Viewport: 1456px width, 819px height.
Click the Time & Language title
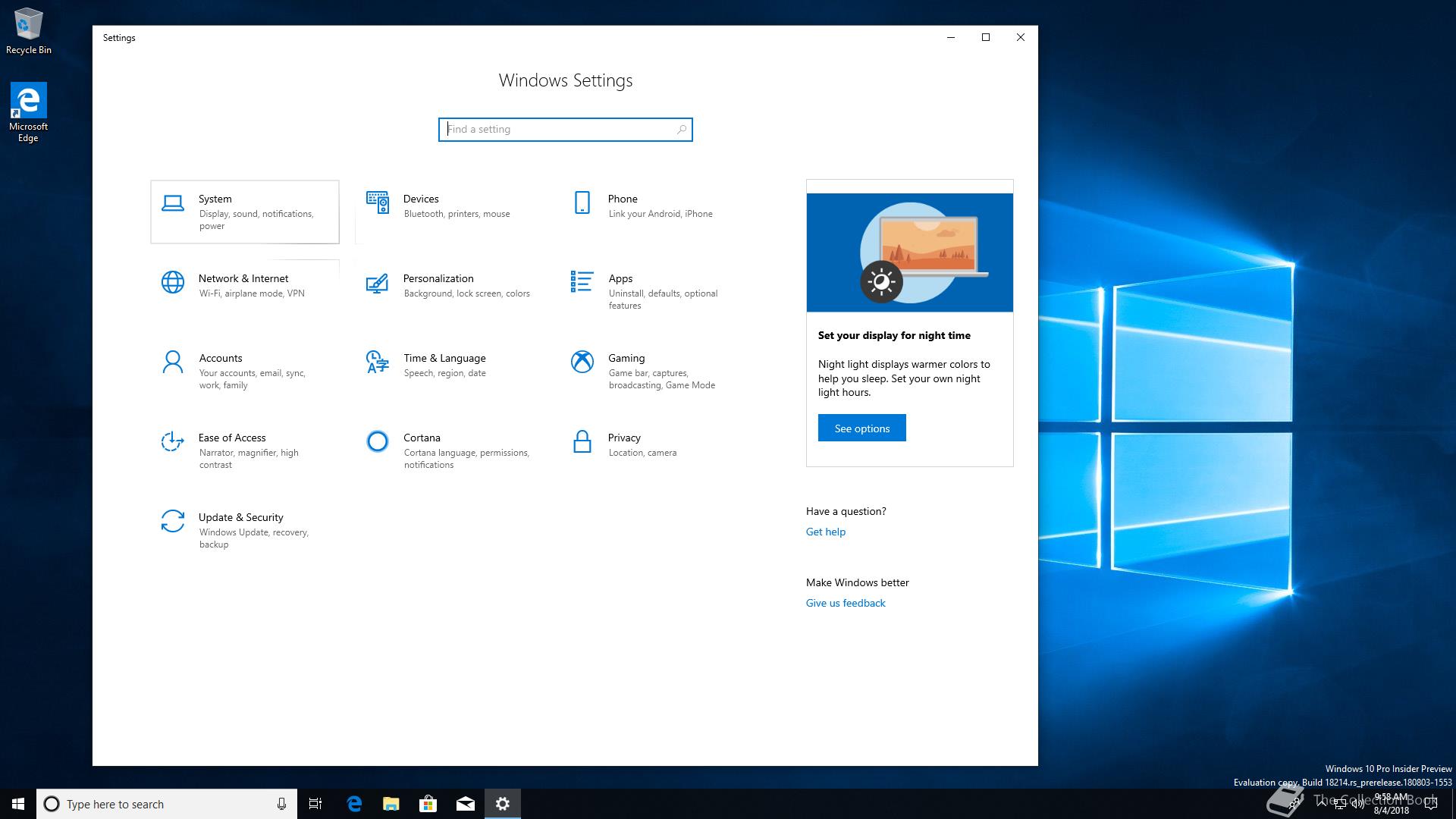444,358
